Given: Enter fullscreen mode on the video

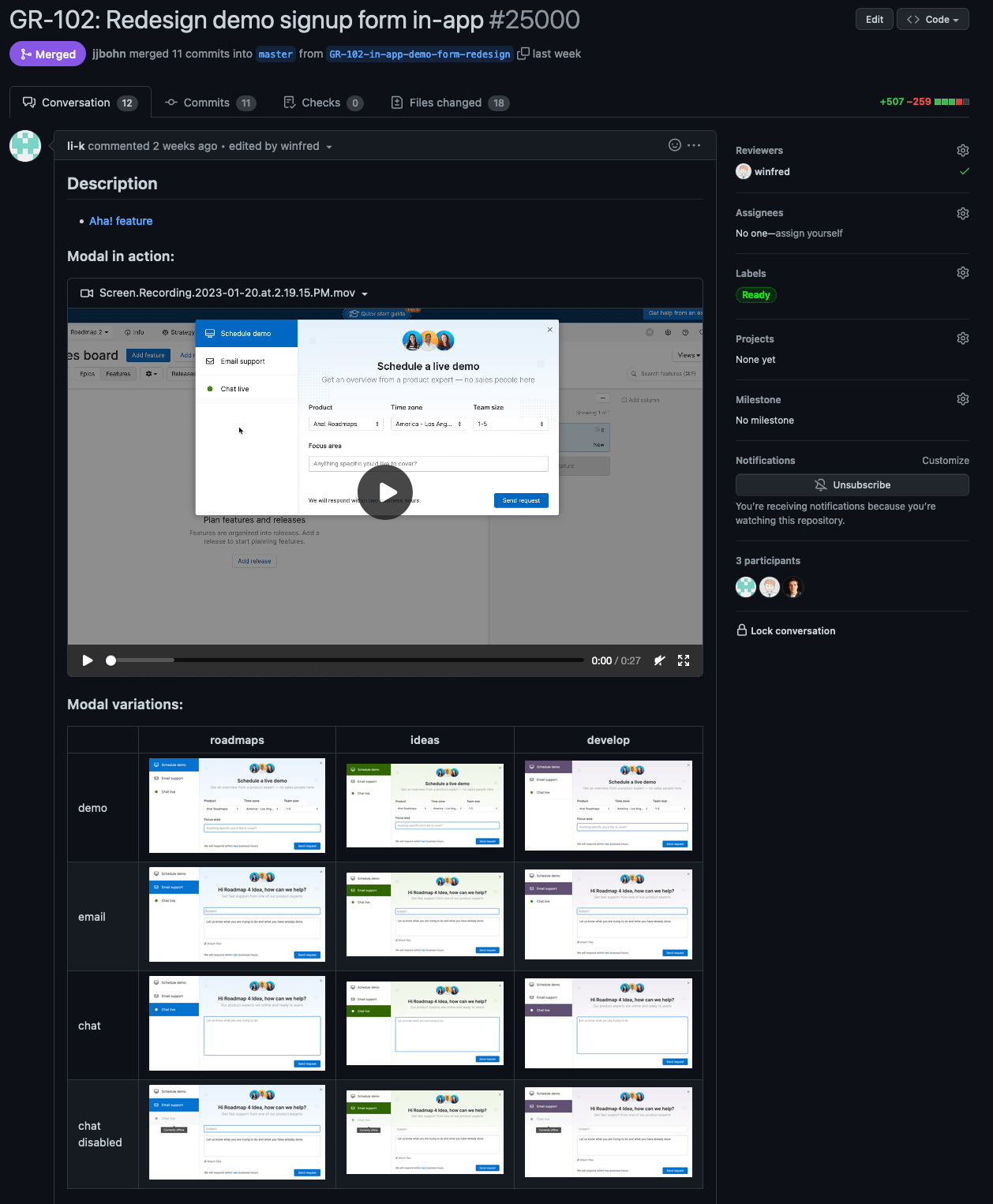Looking at the screenshot, I should (x=684, y=660).
